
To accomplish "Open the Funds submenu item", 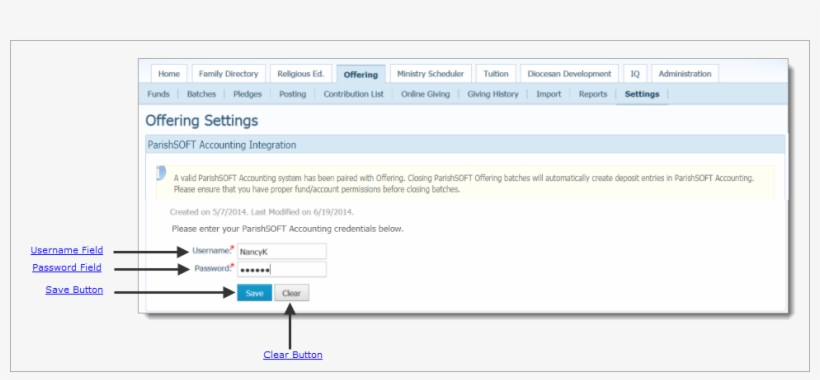I will [158, 94].
